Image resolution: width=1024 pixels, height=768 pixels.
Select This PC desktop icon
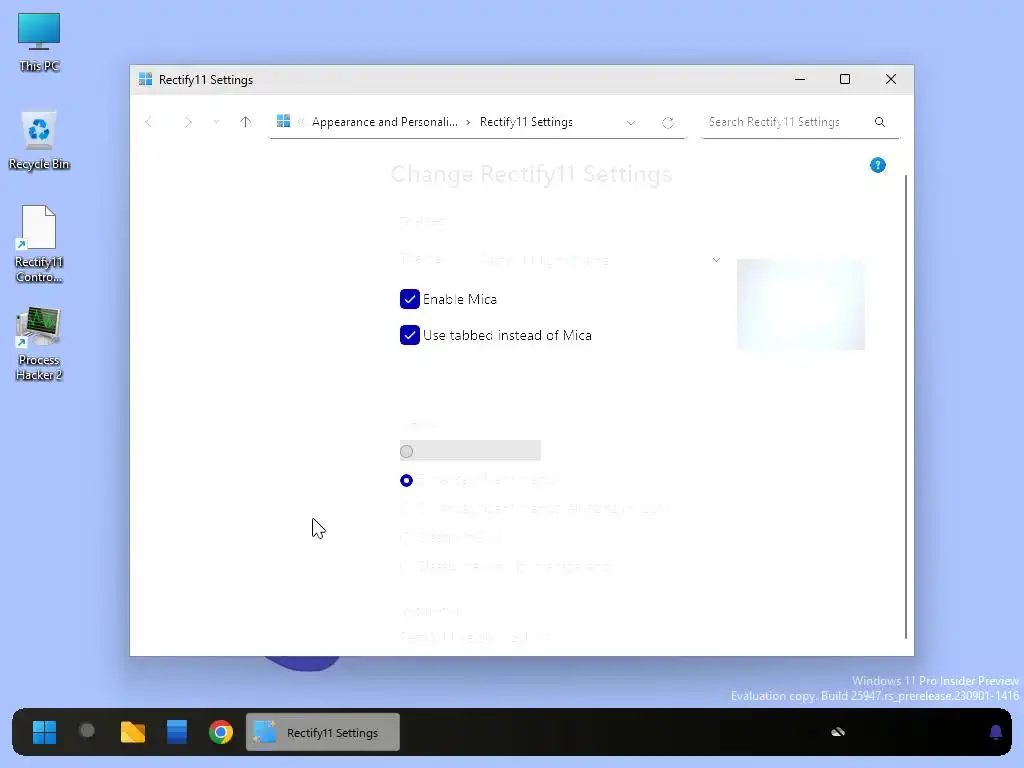(x=39, y=42)
